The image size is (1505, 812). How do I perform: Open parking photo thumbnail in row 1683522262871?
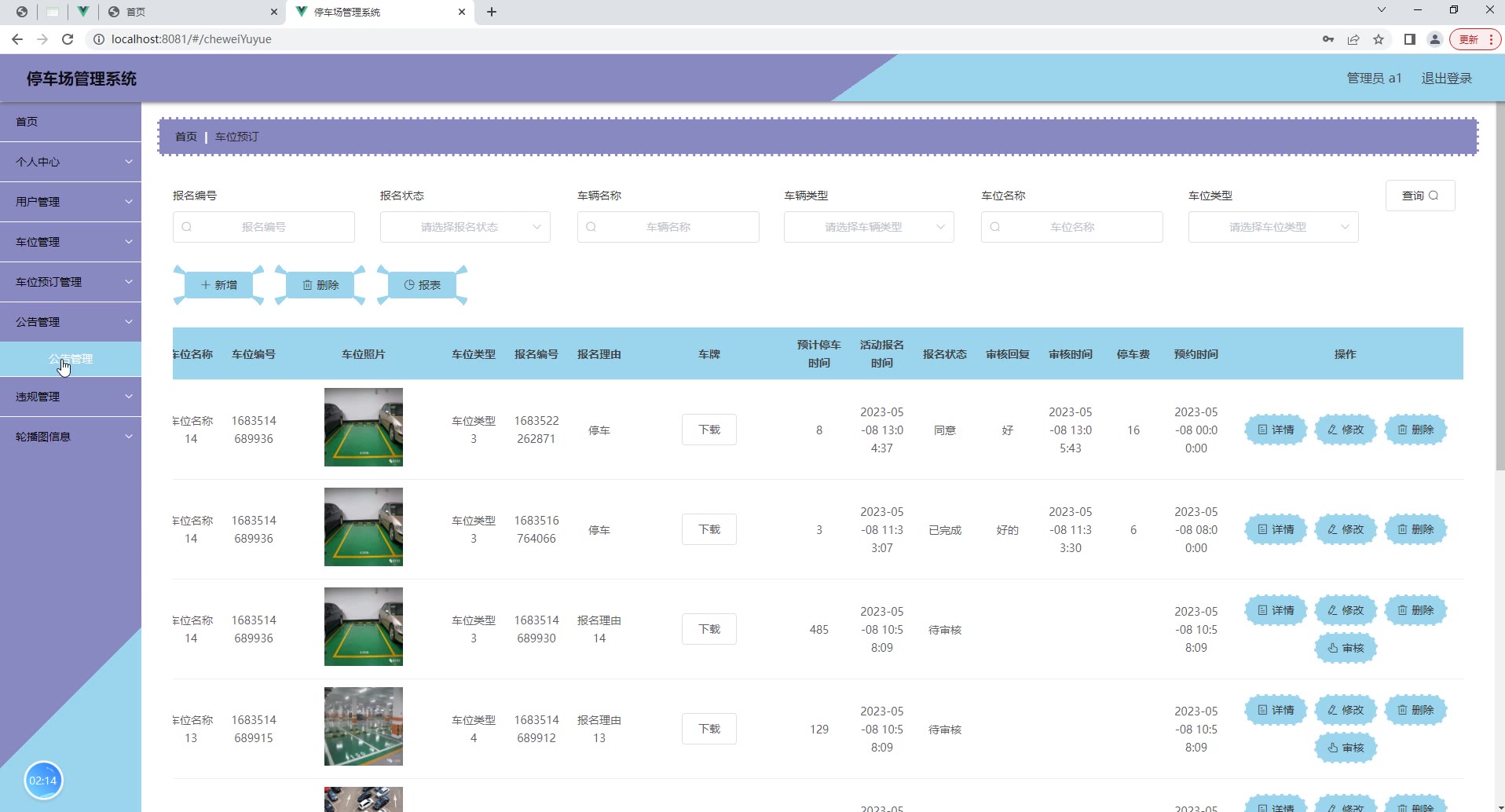point(364,427)
